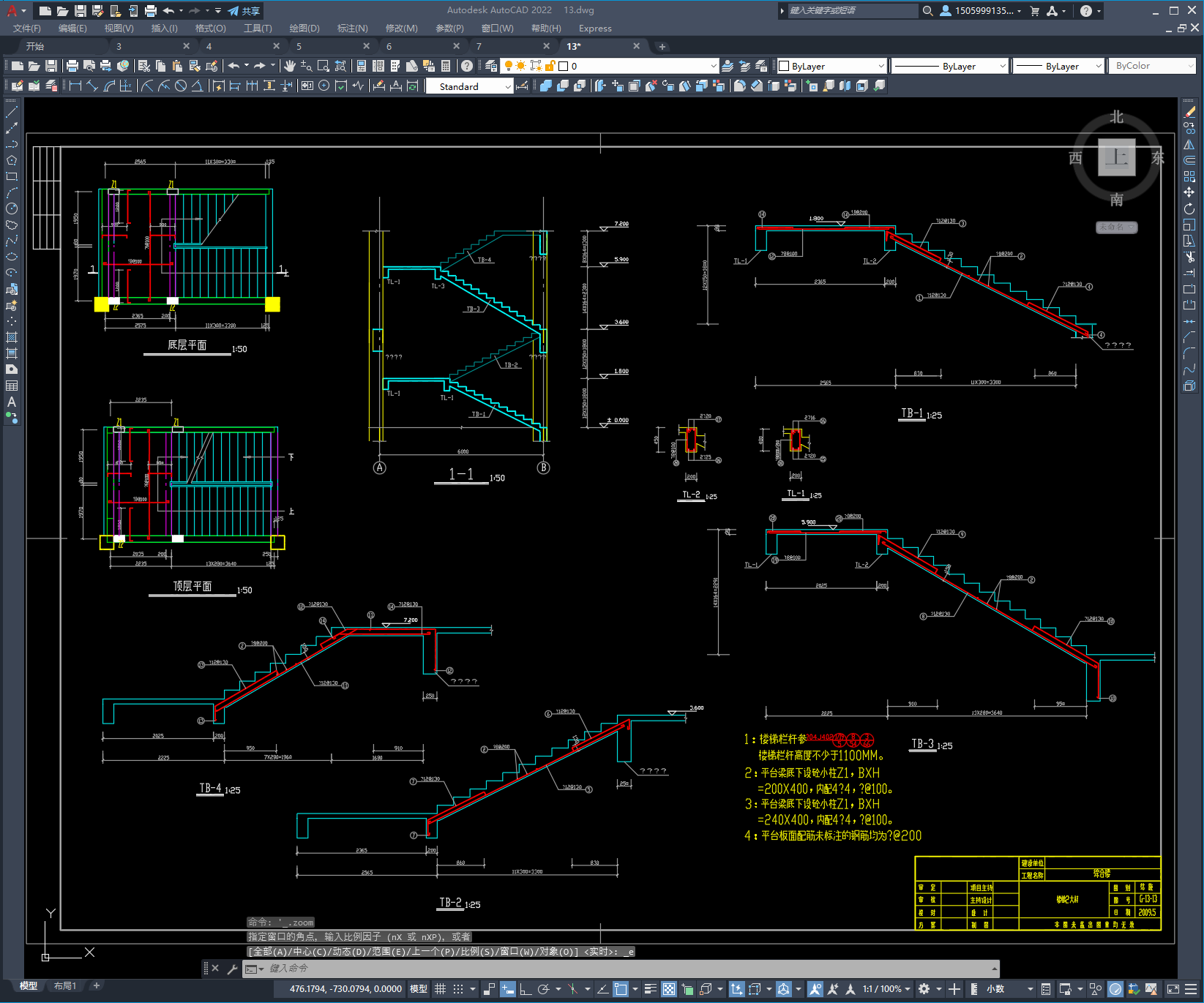Toggle drawing grid display
This screenshot has width=1204, height=1003.
coord(440,989)
